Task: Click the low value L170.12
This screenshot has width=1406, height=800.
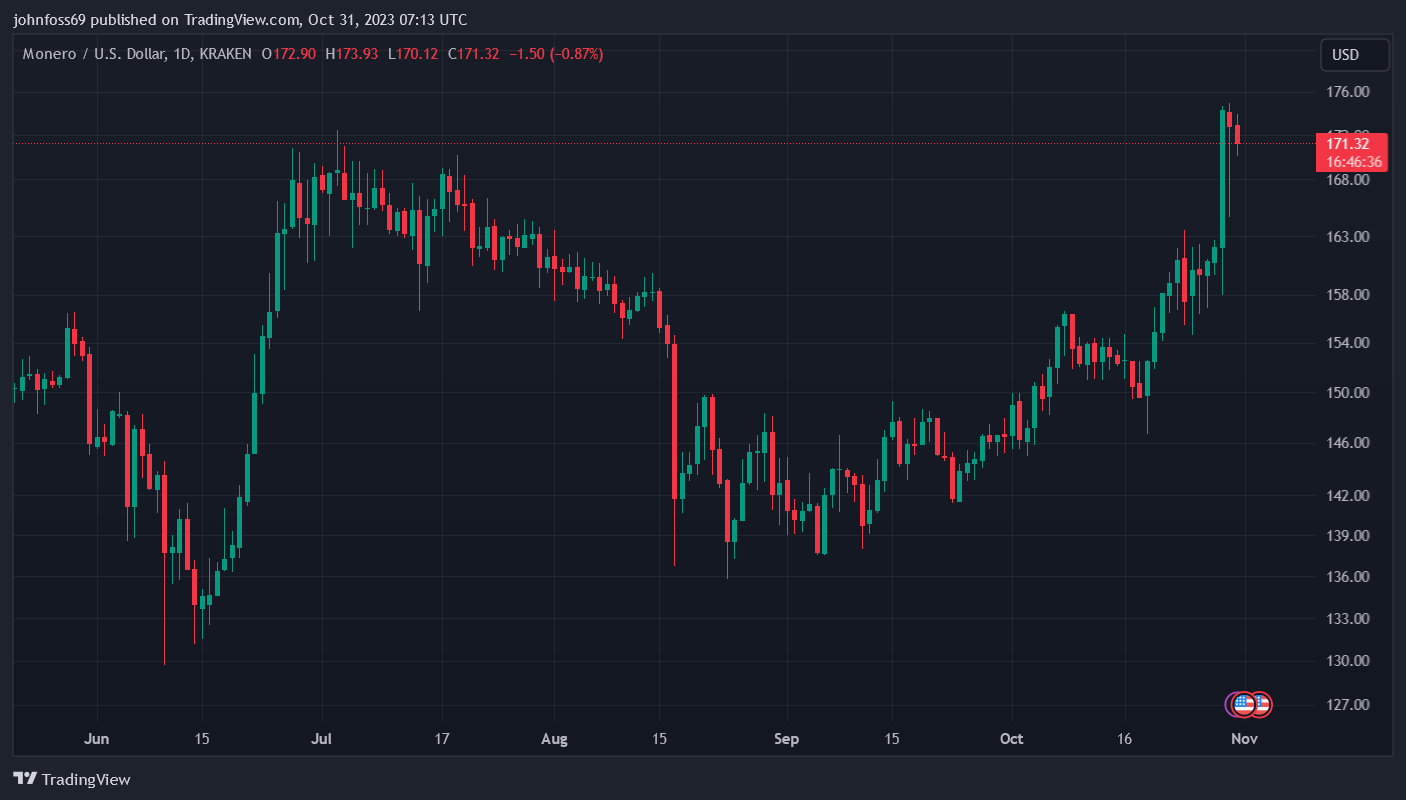Action: (413, 54)
